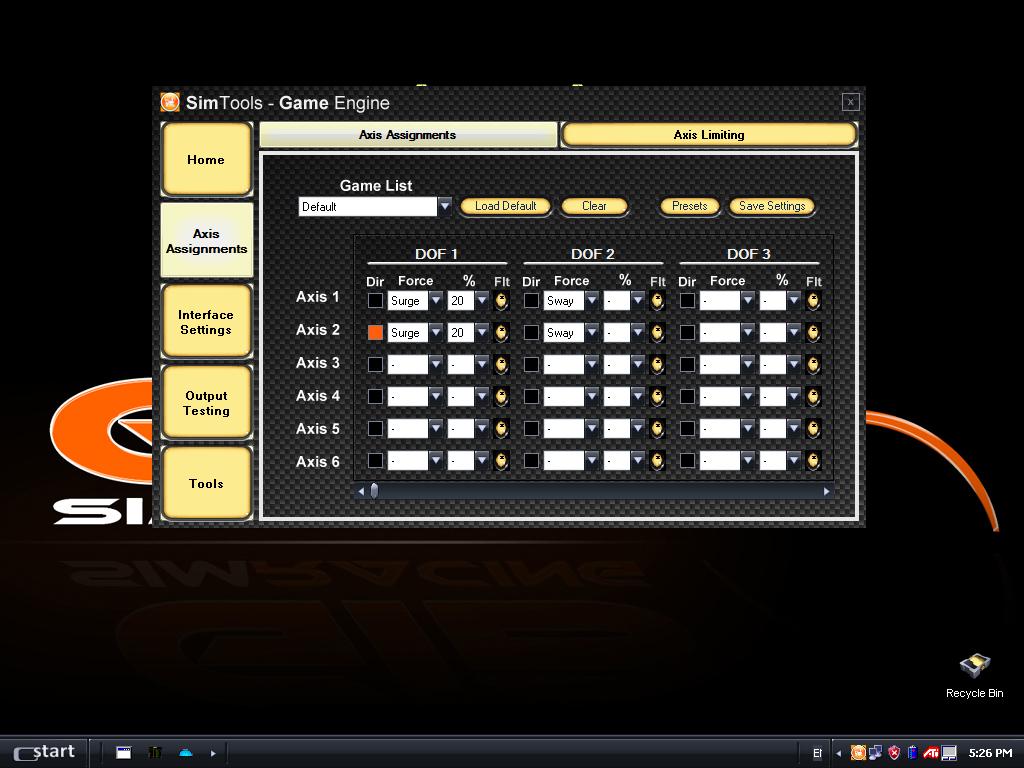Click the Clear button
Screen dimensions: 1024x768
[594, 206]
